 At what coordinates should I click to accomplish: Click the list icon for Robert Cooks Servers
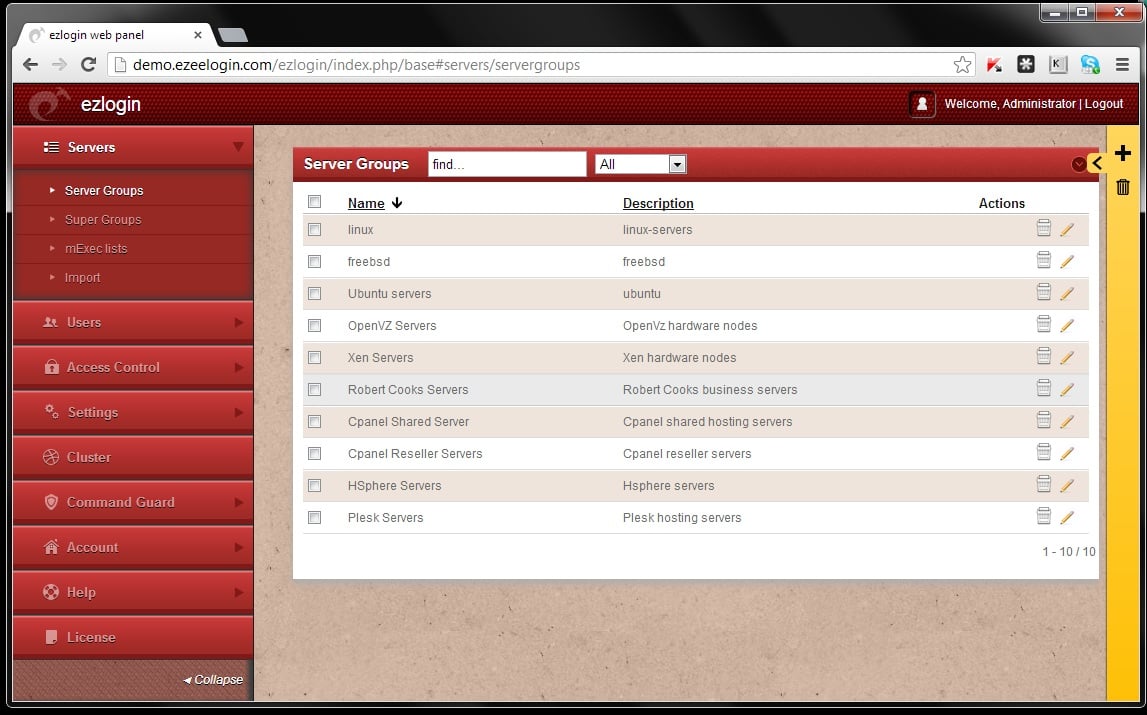(x=1044, y=389)
